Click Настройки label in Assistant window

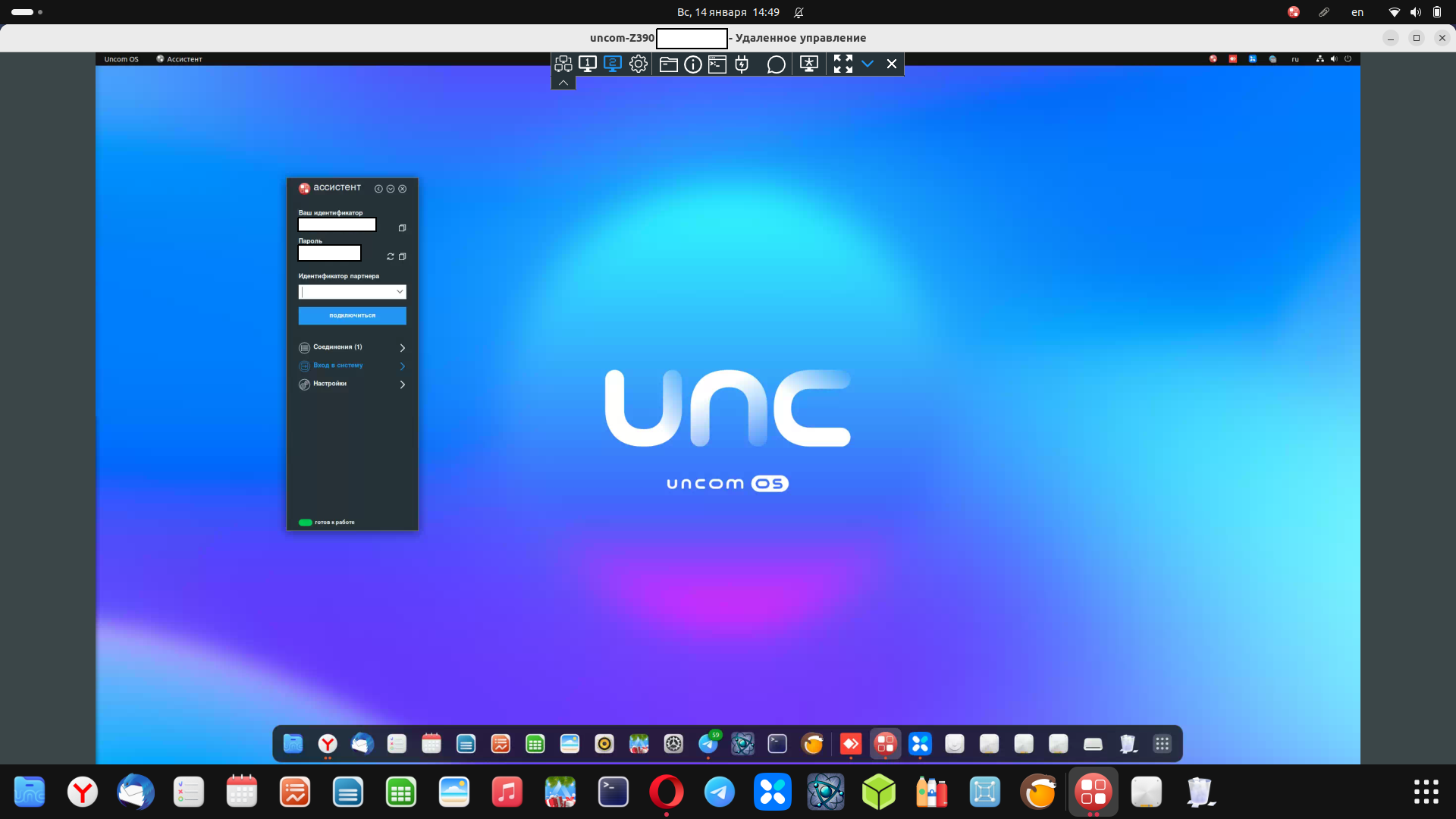pos(330,384)
